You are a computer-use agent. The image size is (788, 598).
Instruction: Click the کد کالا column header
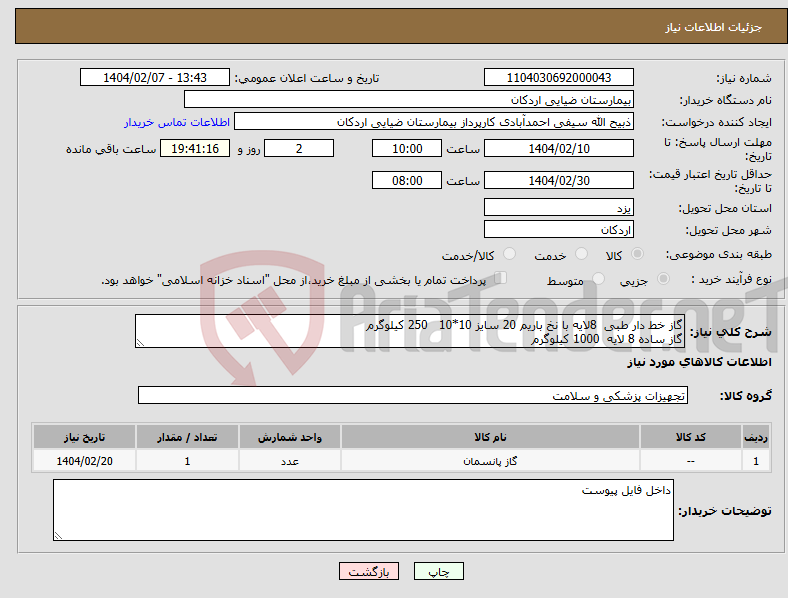coord(691,437)
